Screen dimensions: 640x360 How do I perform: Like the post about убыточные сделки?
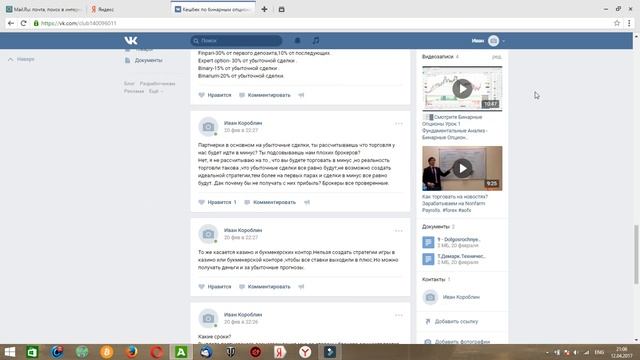[217, 202]
